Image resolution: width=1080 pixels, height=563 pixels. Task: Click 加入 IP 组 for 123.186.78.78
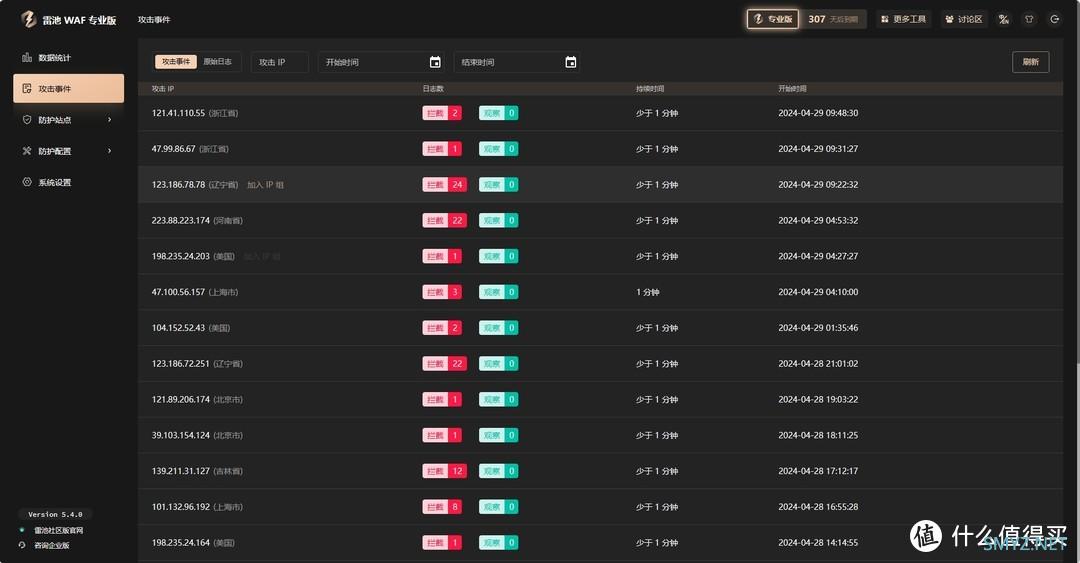click(x=265, y=185)
